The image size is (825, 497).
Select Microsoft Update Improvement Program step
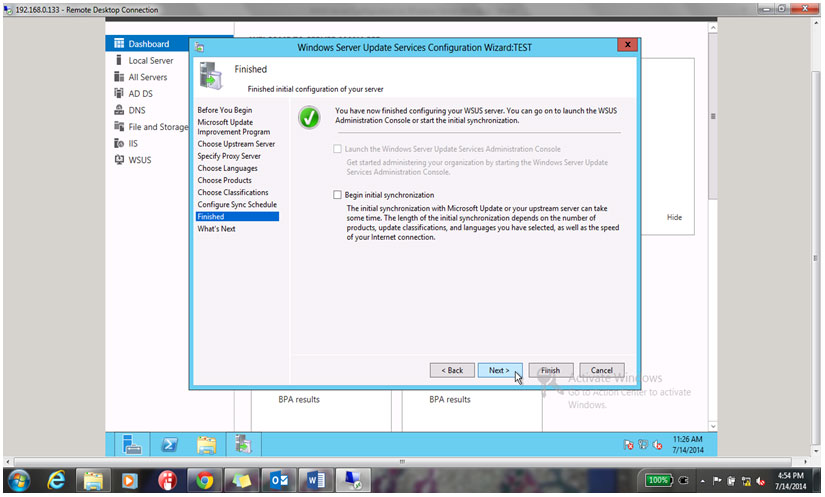click(x=234, y=127)
